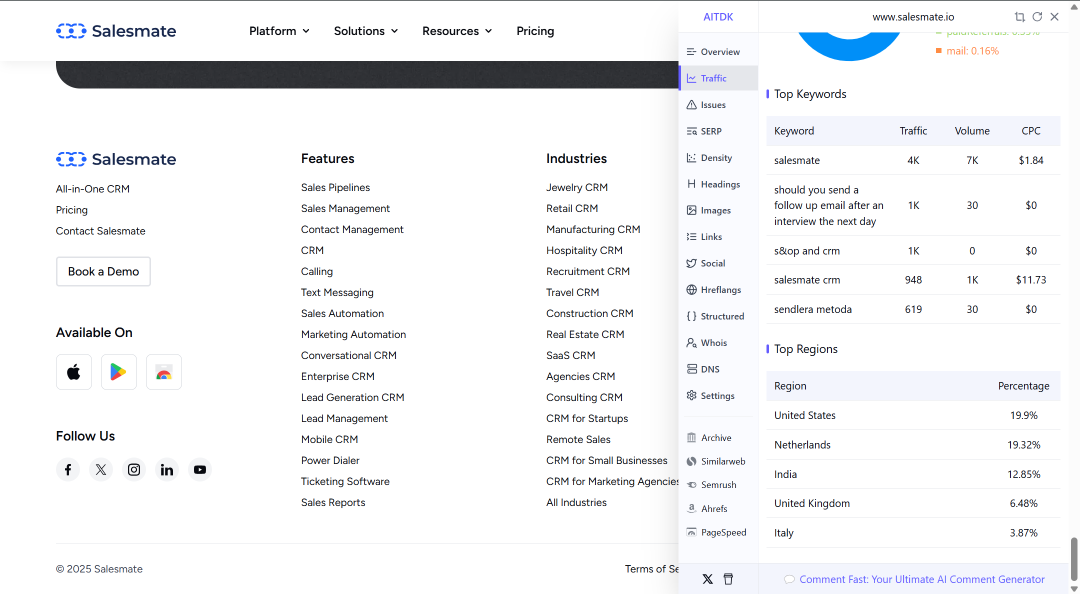Image resolution: width=1080 pixels, height=594 pixels.
Task: Open the Whois section in AITDK
Action: (718, 342)
